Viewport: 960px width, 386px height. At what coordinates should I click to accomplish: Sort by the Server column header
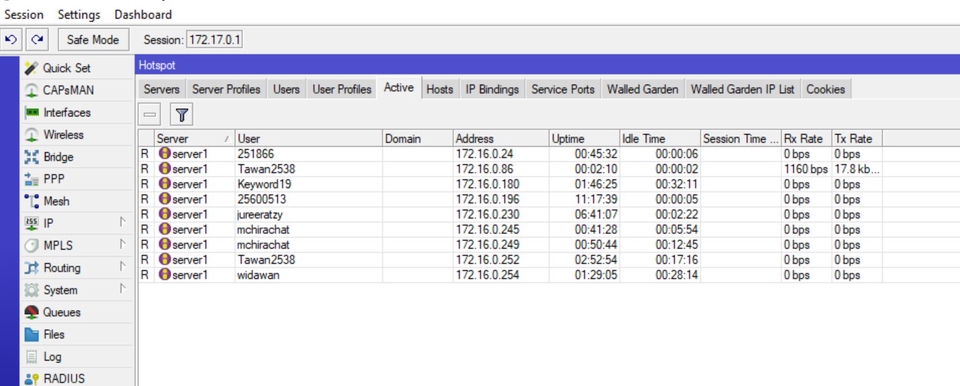click(194, 139)
